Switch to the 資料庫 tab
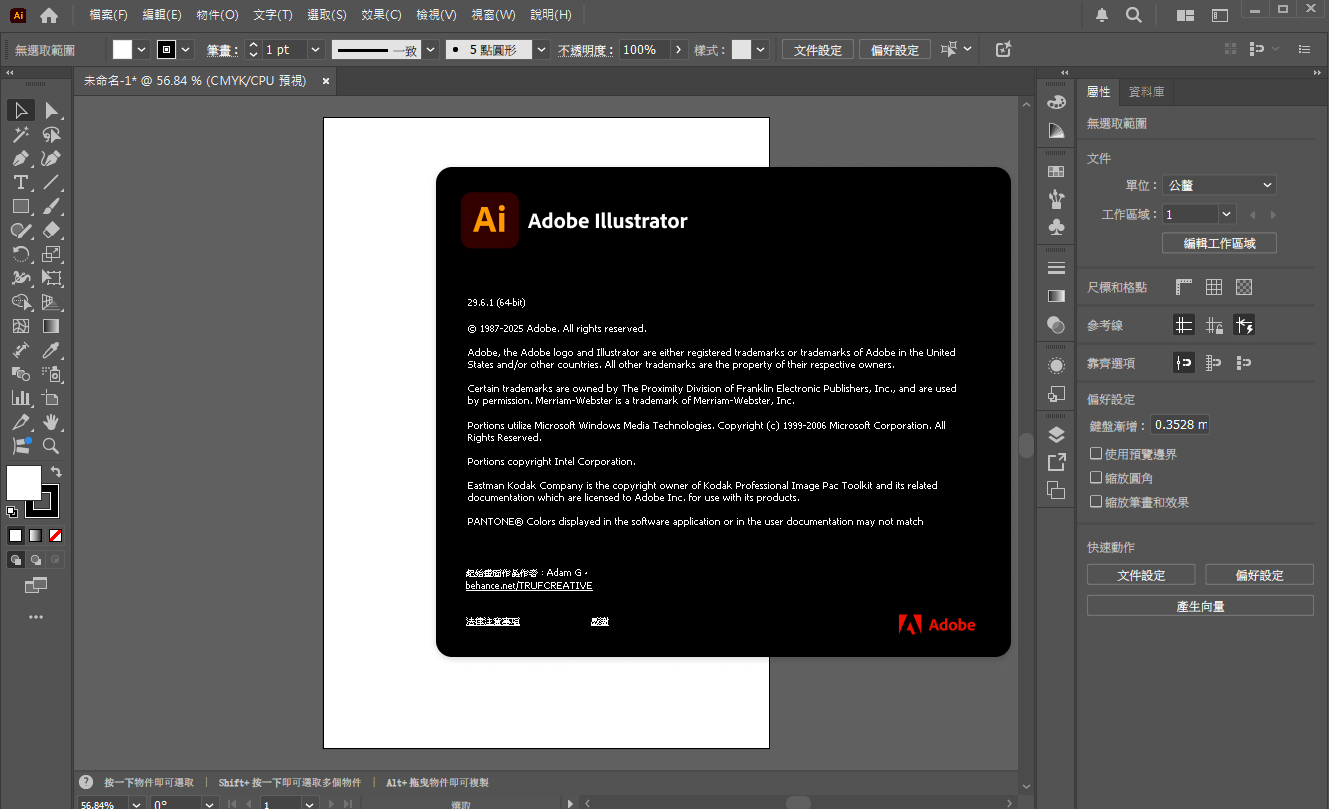Image resolution: width=1329 pixels, height=809 pixels. tap(1146, 92)
